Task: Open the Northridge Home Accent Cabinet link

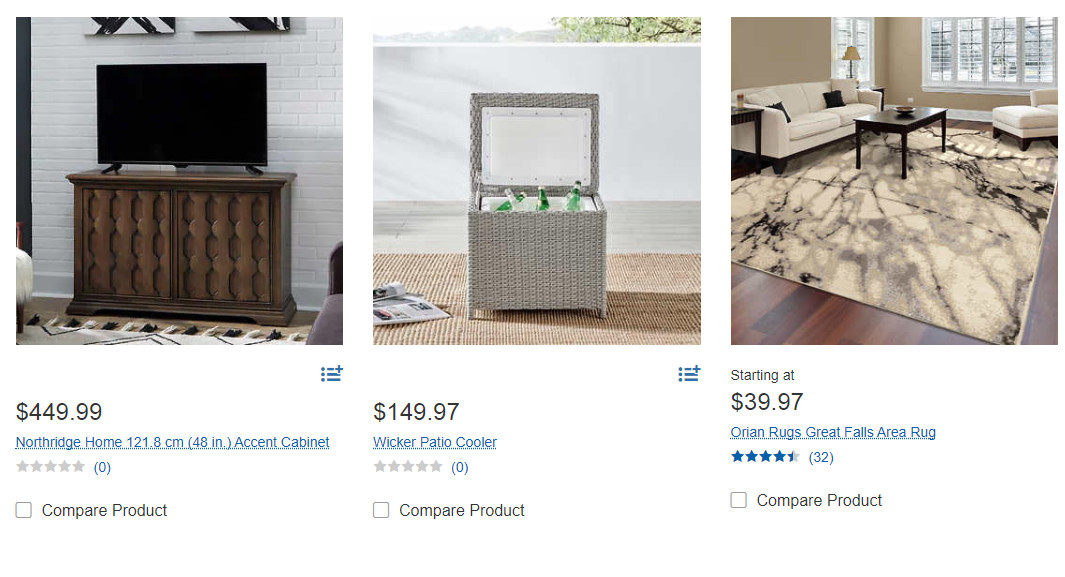Action: pyautogui.click(x=172, y=442)
